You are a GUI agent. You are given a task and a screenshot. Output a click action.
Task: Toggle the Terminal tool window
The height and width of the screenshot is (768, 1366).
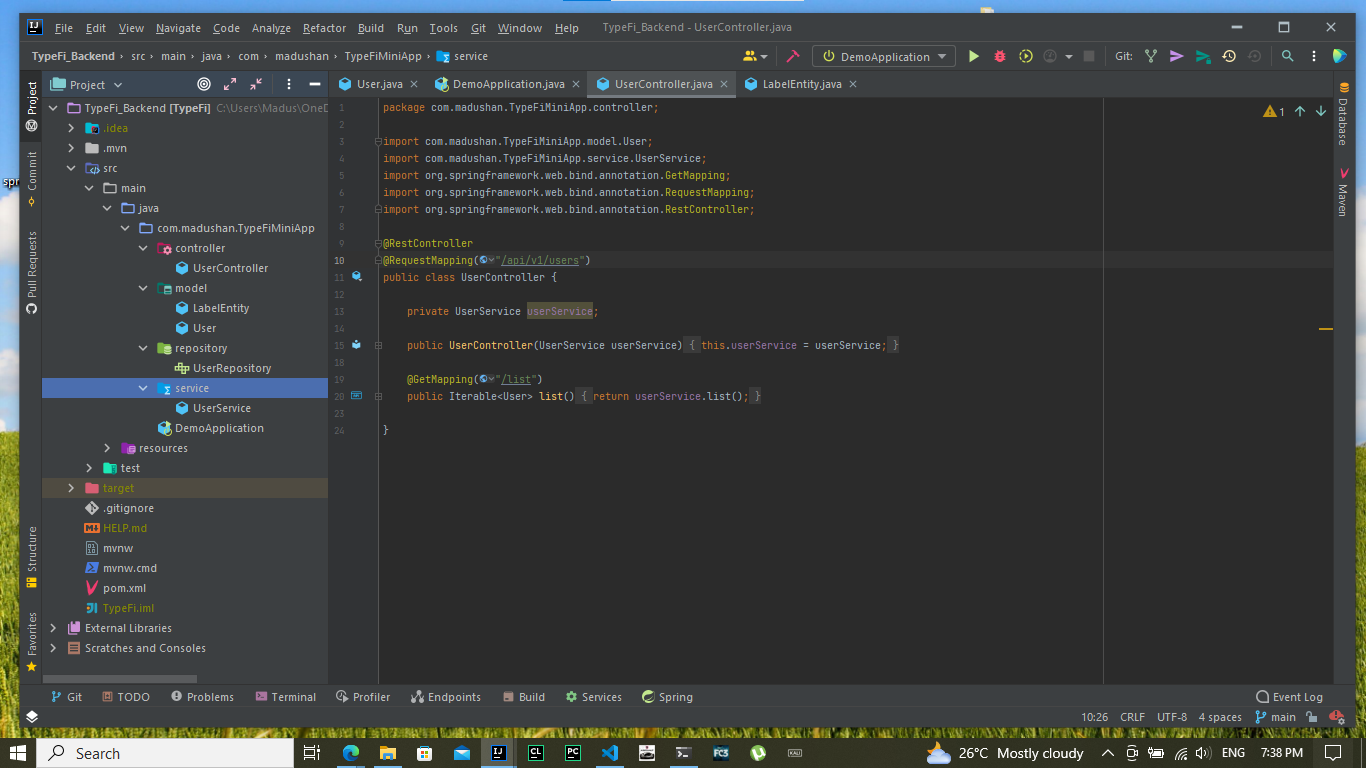(286, 696)
